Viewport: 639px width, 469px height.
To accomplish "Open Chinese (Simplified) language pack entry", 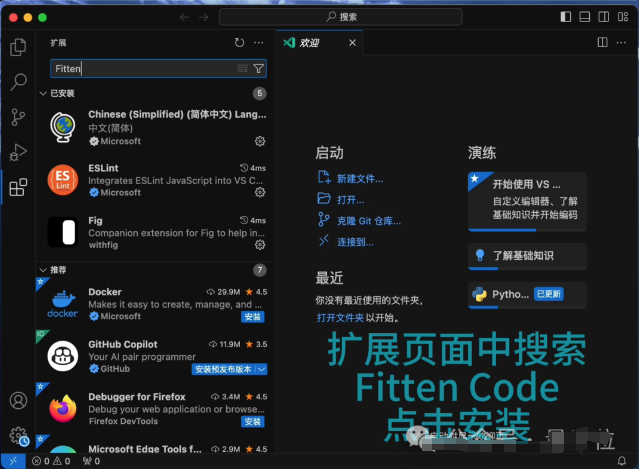I will tap(156, 128).
